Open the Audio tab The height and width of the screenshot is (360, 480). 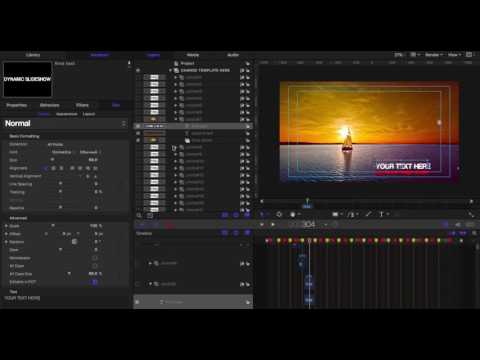point(233,55)
